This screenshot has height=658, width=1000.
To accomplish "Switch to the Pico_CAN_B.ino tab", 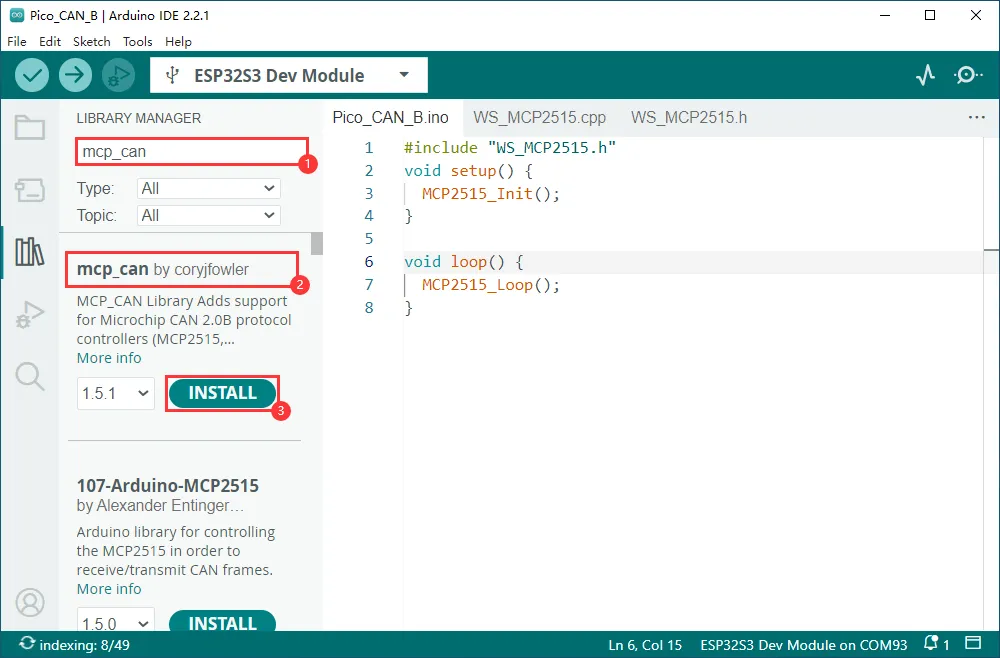I will pyautogui.click(x=391, y=117).
